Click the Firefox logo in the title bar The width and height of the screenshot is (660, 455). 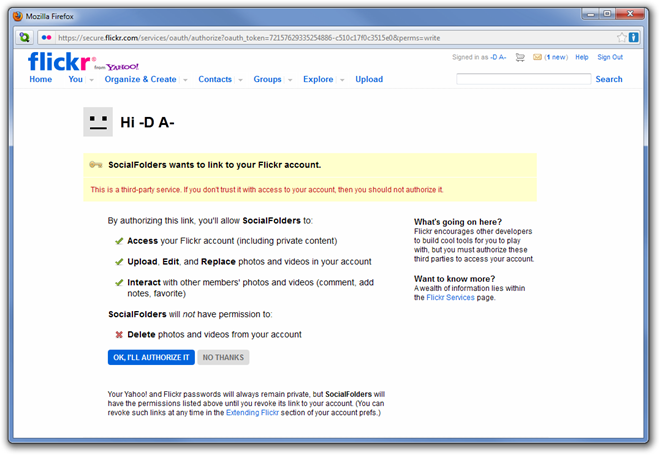[18, 16]
